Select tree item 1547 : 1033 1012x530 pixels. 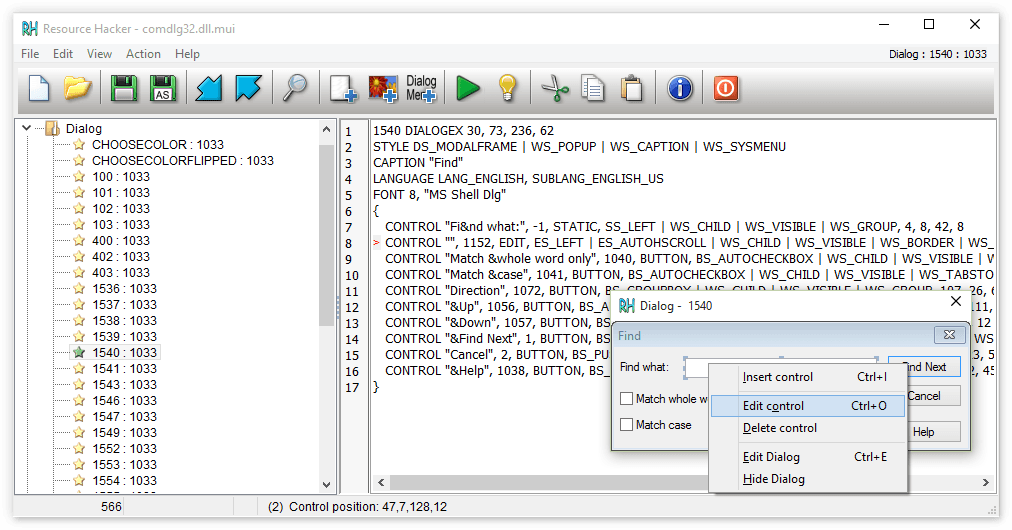tap(124, 416)
